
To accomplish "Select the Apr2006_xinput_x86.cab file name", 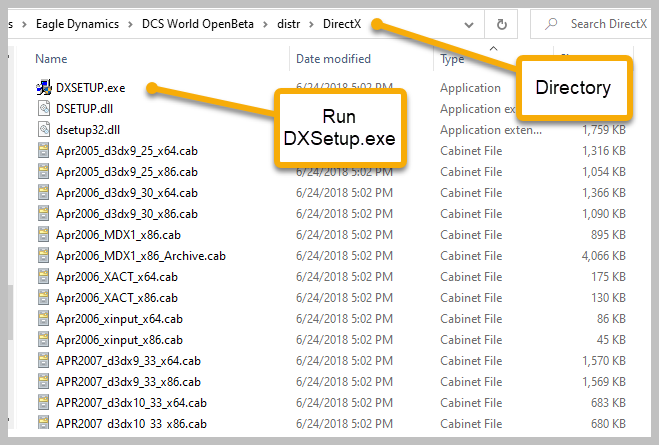I will 118,340.
